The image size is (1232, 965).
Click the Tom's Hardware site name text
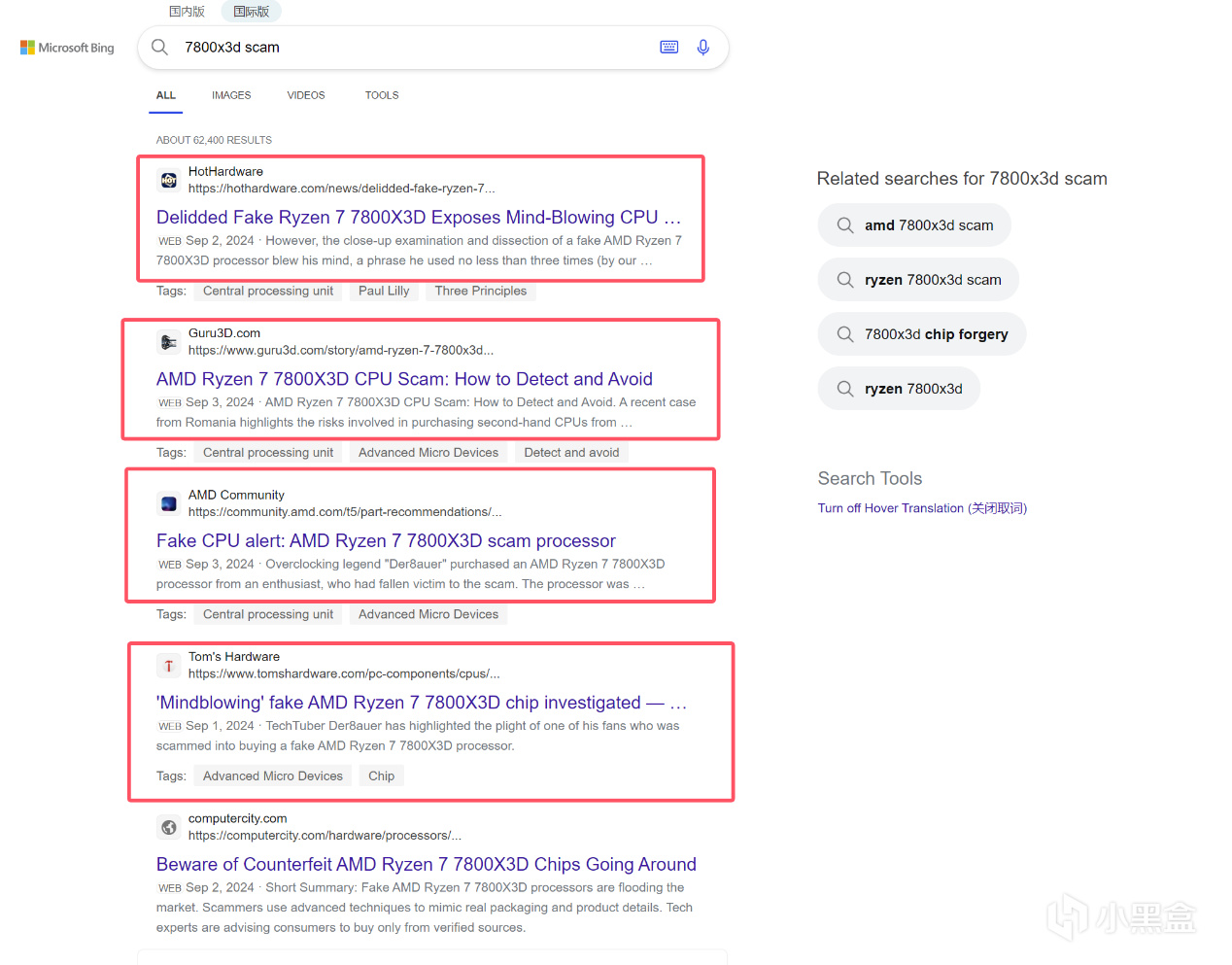click(234, 657)
